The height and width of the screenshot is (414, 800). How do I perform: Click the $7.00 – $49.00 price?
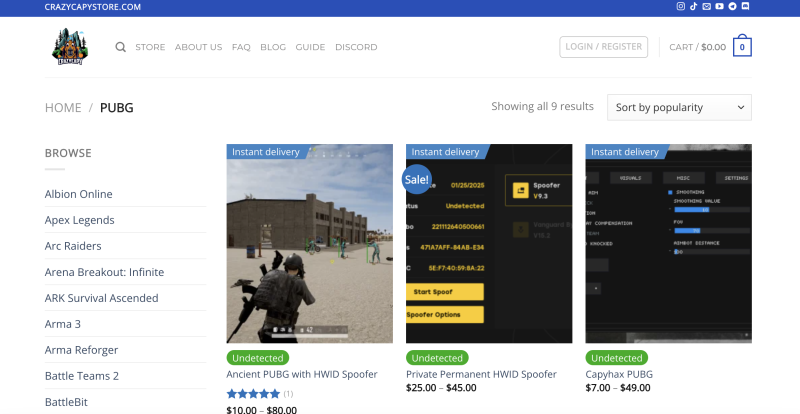click(618, 388)
